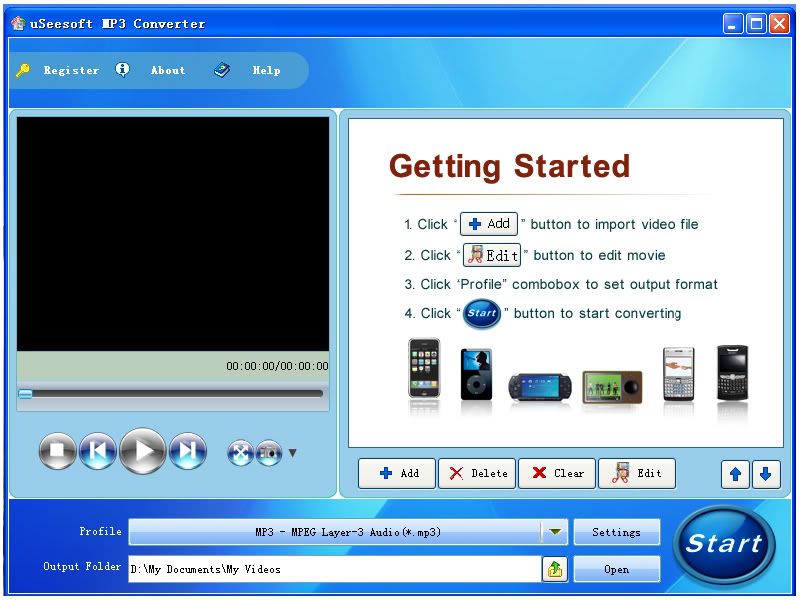Click the Start illustration in step 4
Screen dimensions: 800x600
tap(482, 313)
